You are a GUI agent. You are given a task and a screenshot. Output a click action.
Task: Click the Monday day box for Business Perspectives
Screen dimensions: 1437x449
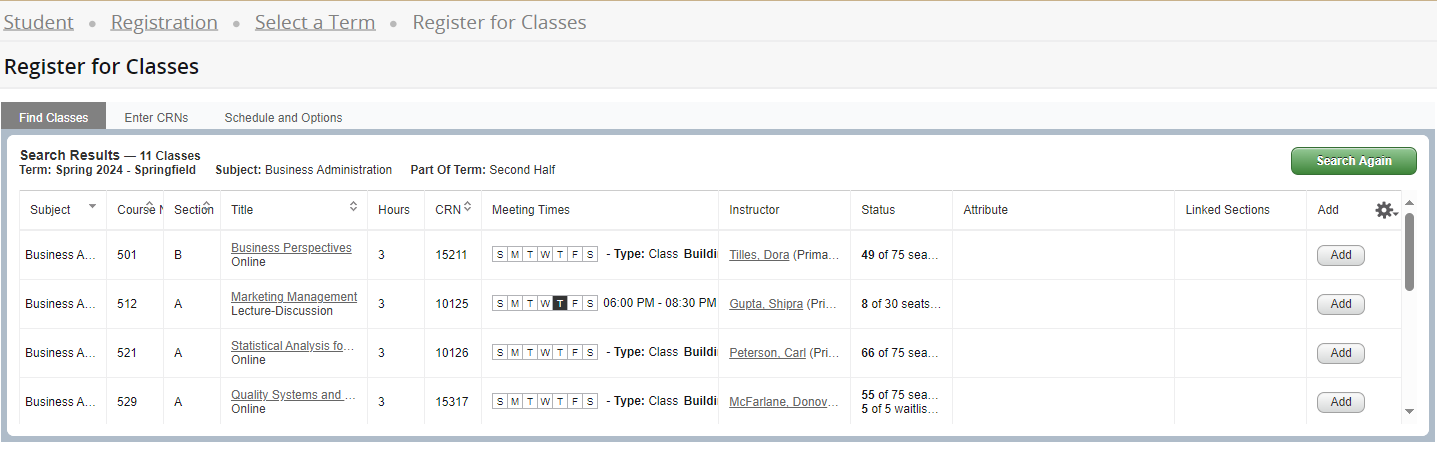pyautogui.click(x=515, y=255)
